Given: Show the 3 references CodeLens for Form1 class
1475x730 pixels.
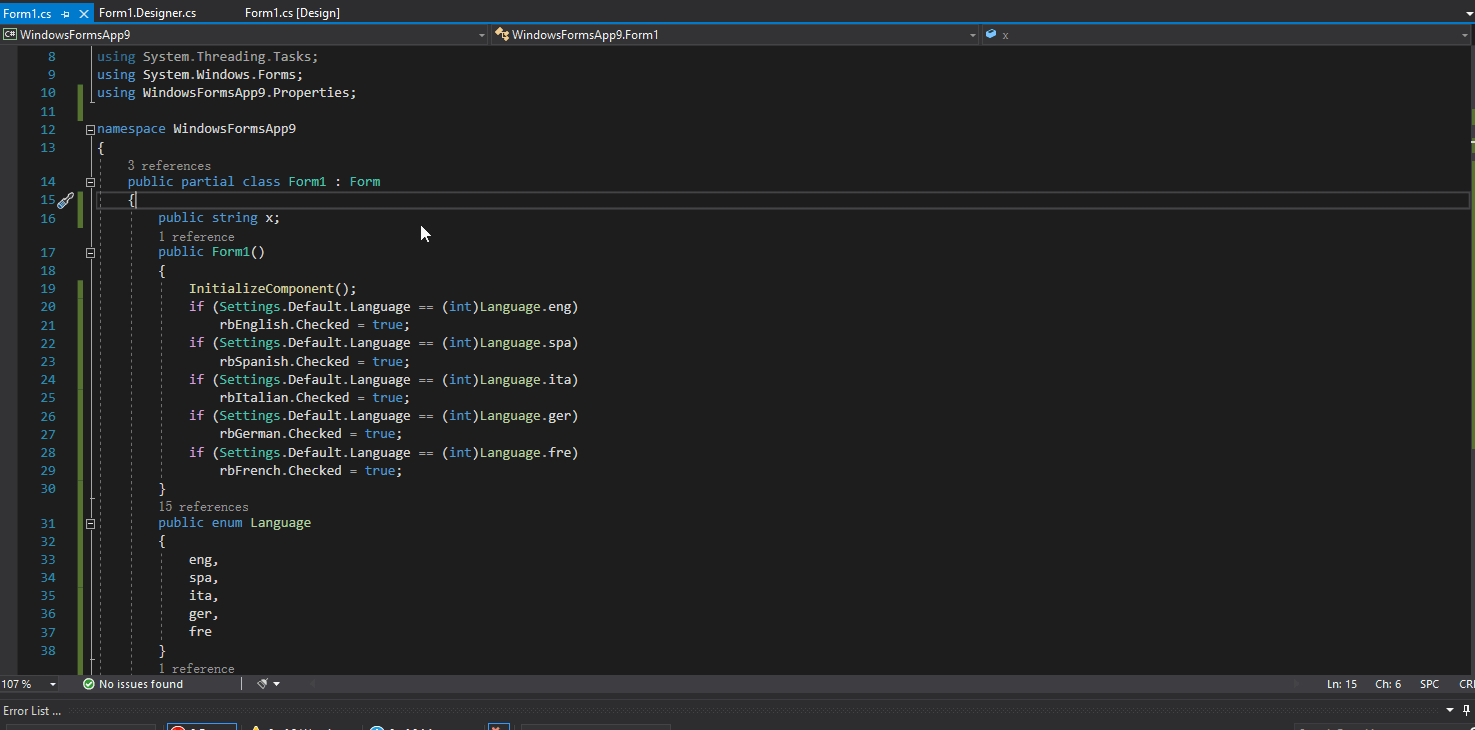Looking at the screenshot, I should pyautogui.click(x=169, y=166).
